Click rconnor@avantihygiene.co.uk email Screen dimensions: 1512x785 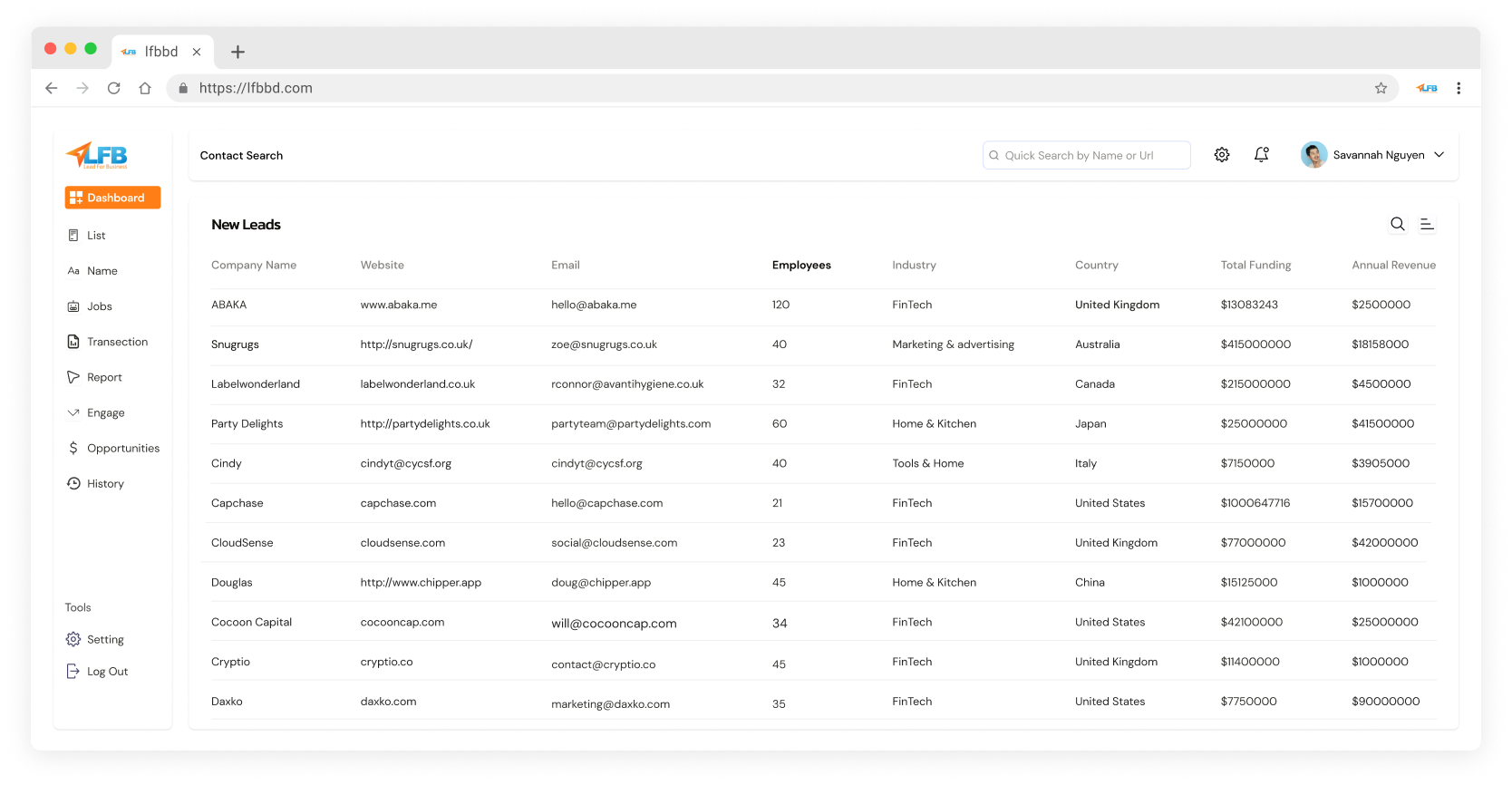(x=627, y=384)
